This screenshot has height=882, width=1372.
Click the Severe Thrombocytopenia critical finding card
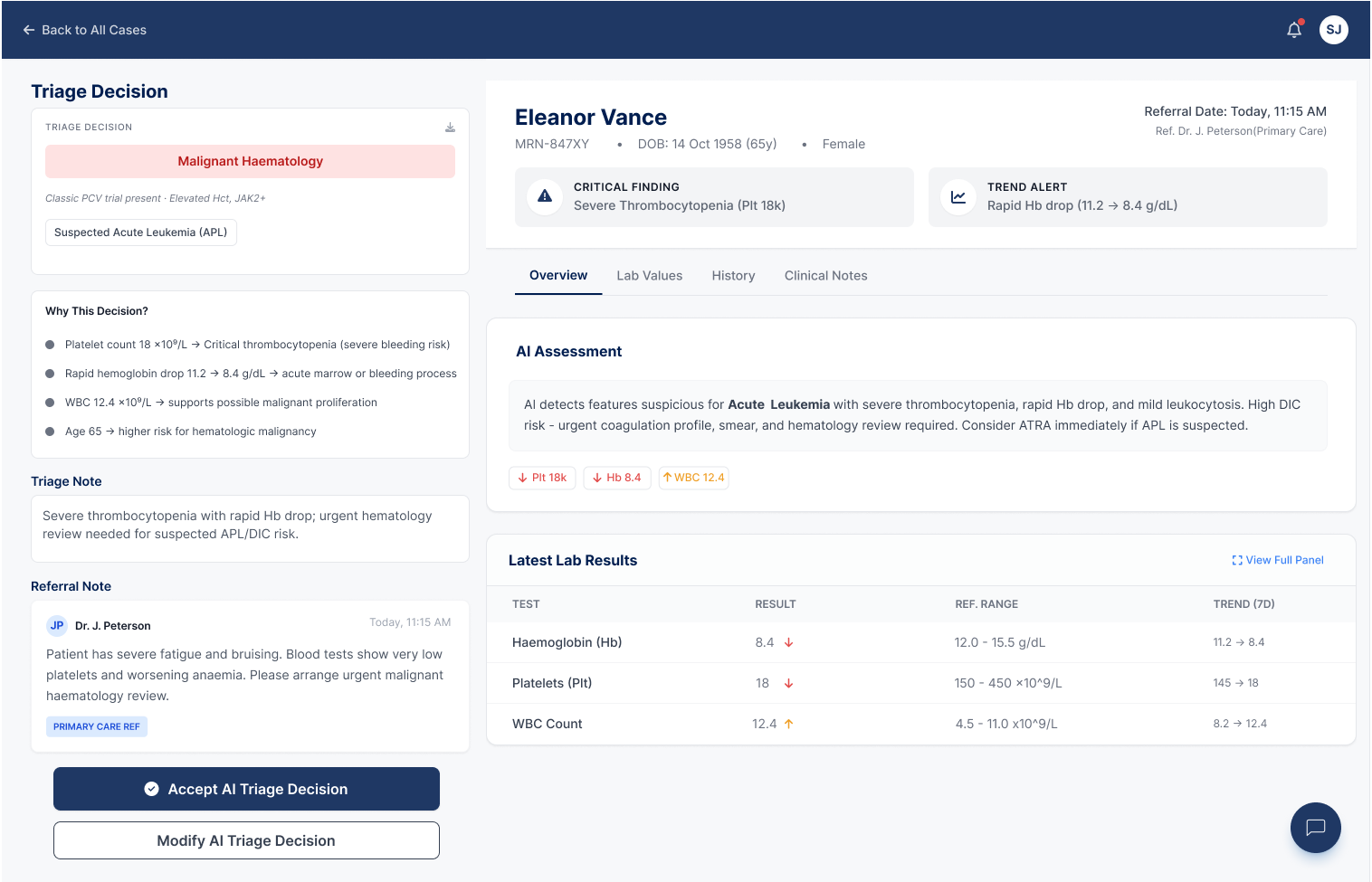[714, 196]
